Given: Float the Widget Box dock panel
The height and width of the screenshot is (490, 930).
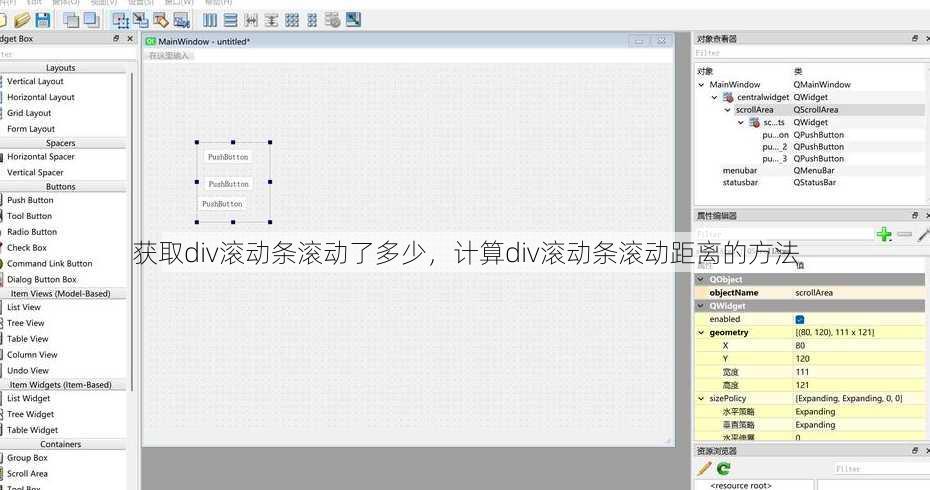Looking at the screenshot, I should pos(116,39).
